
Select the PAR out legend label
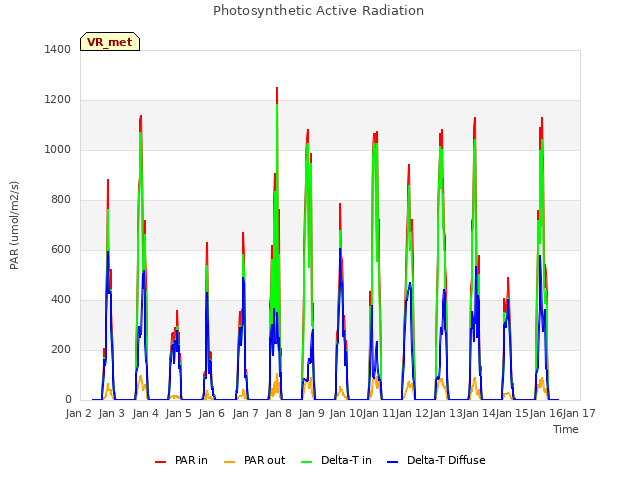264,460
